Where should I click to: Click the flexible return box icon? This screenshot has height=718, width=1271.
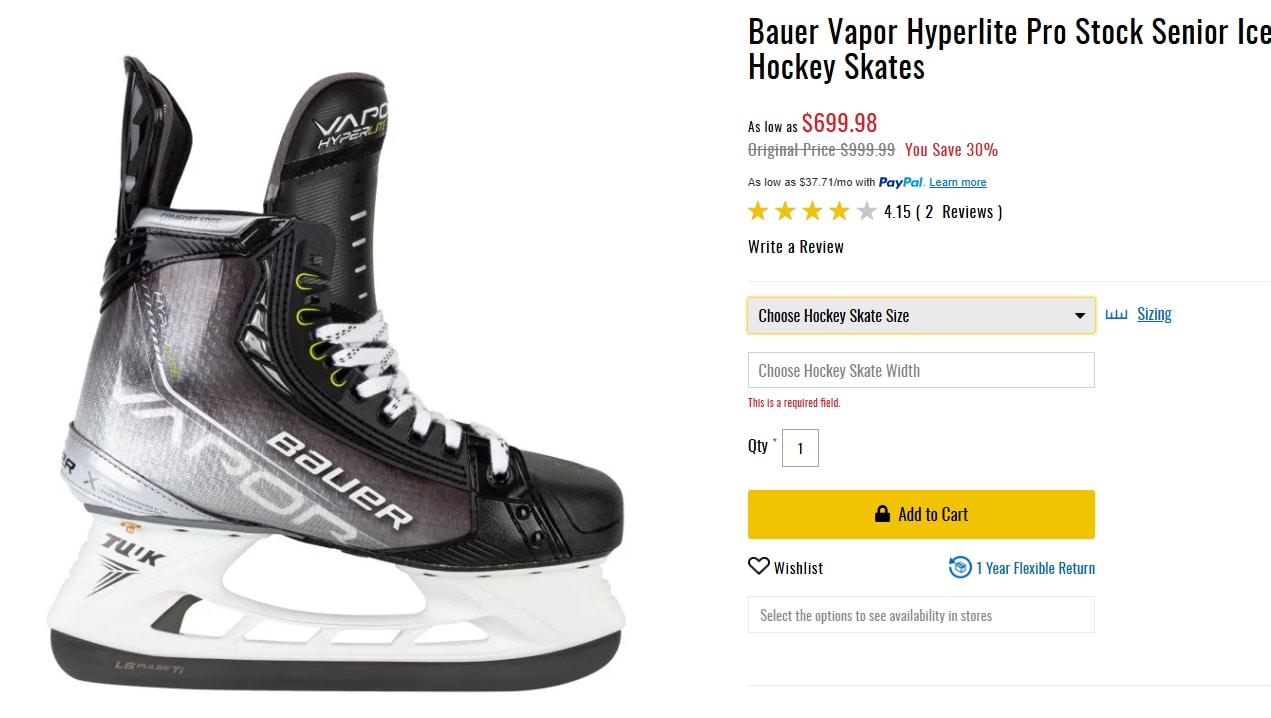click(x=960, y=568)
